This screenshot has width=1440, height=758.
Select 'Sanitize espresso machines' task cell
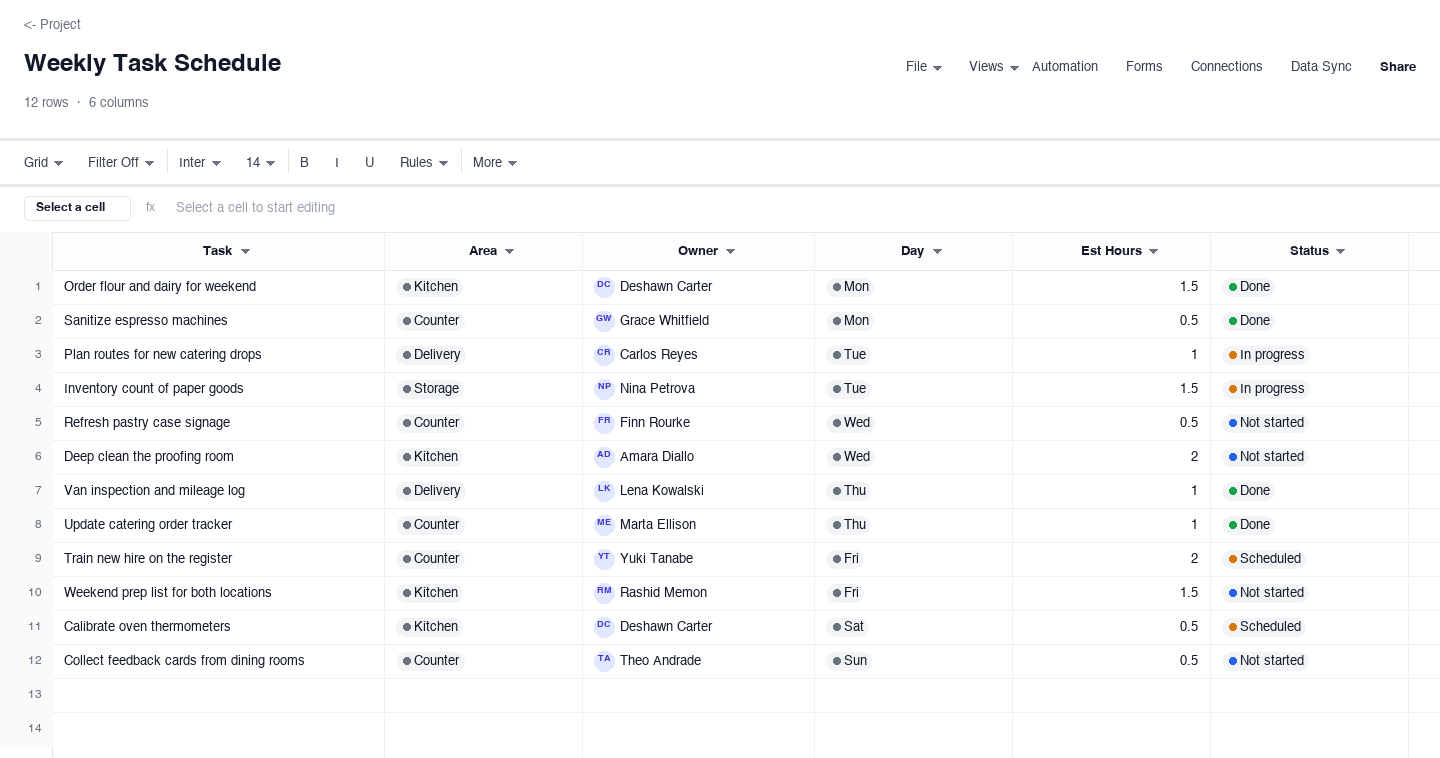pyautogui.click(x=218, y=320)
